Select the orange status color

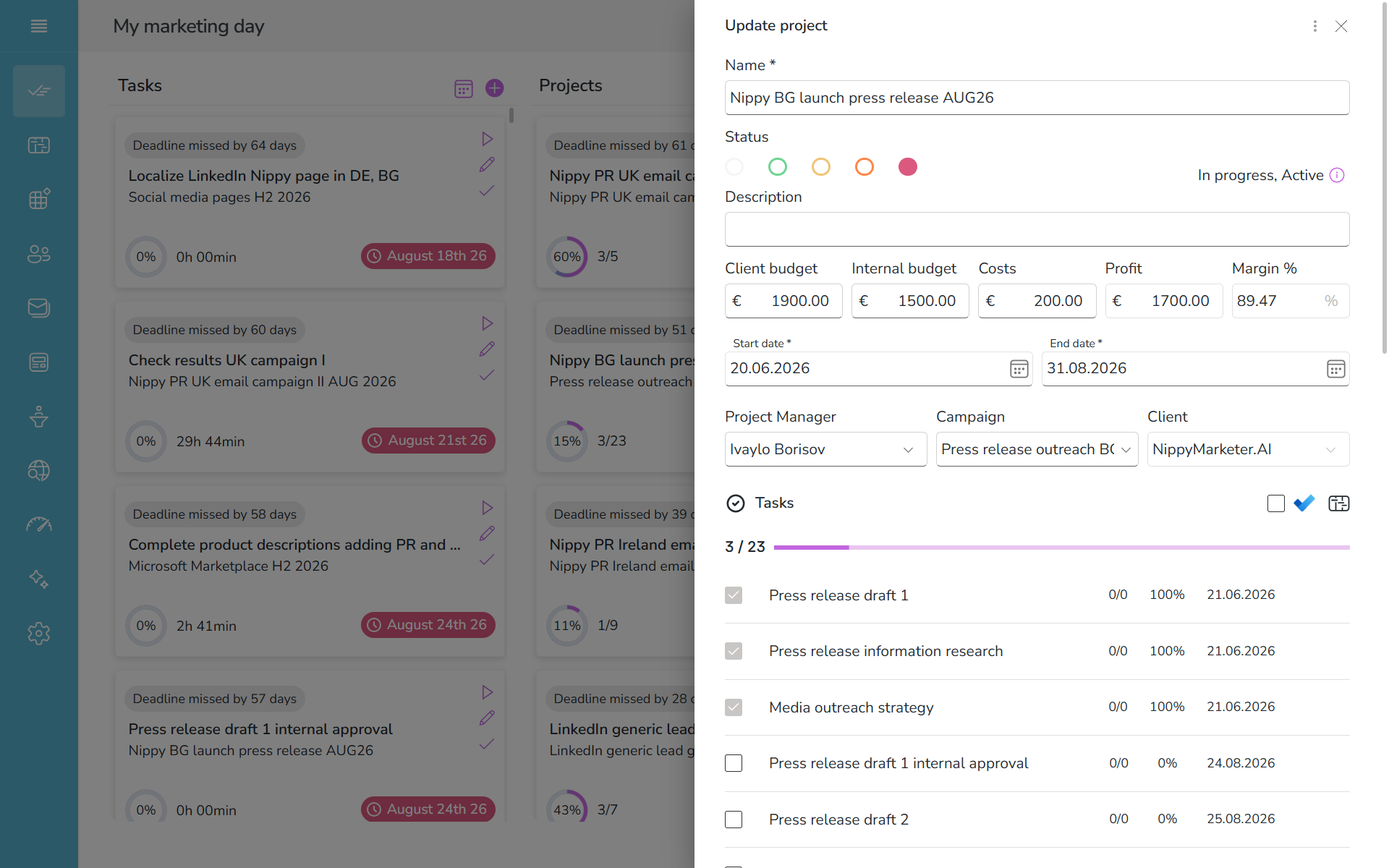click(x=865, y=167)
